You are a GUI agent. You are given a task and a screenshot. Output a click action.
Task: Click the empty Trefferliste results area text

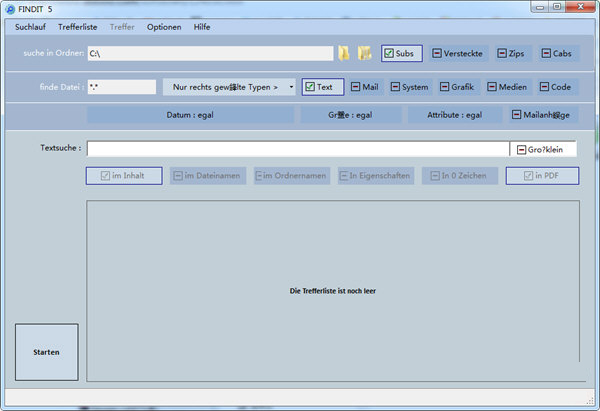click(333, 291)
